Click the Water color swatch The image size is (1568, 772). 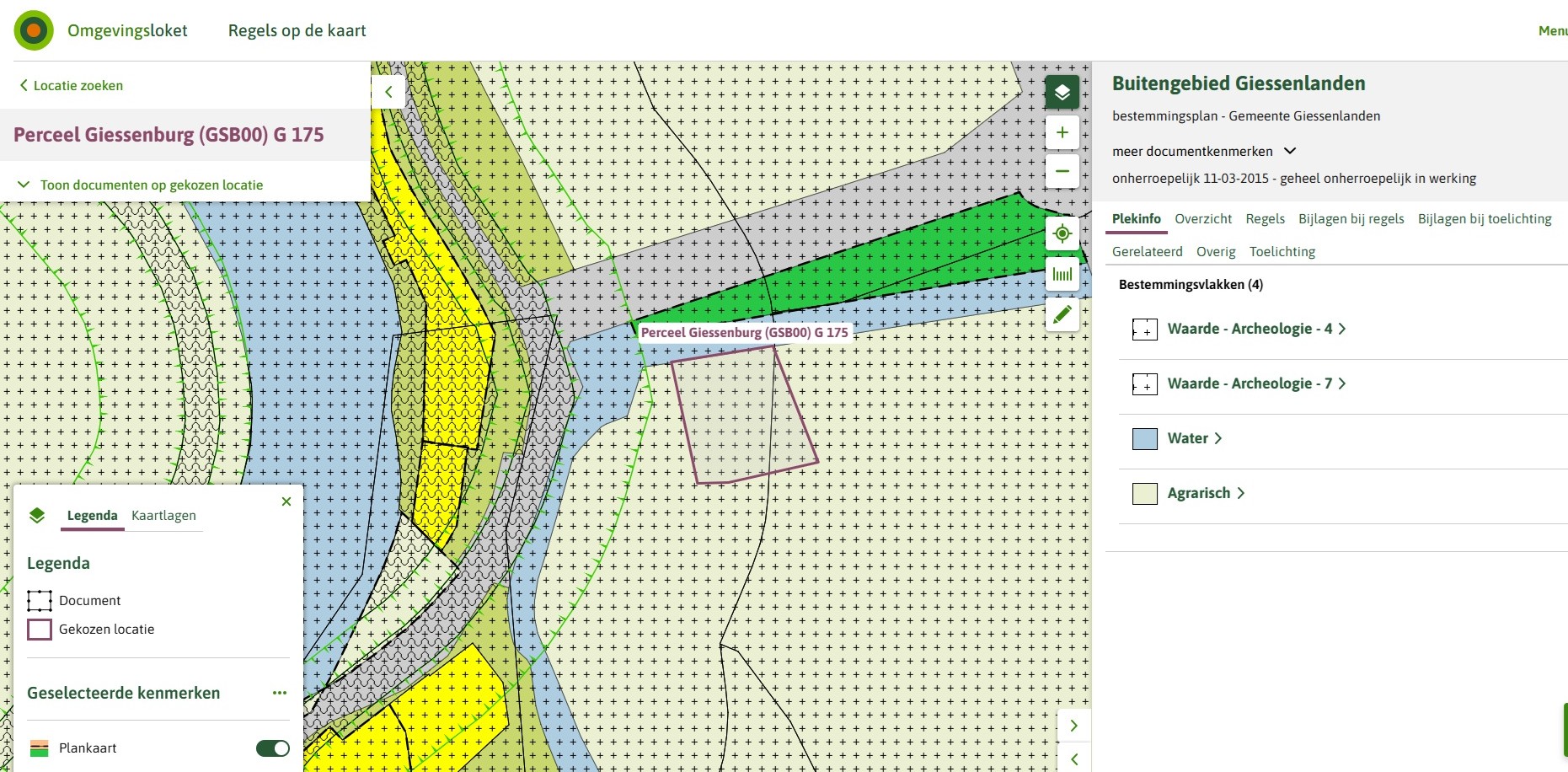pyautogui.click(x=1144, y=439)
